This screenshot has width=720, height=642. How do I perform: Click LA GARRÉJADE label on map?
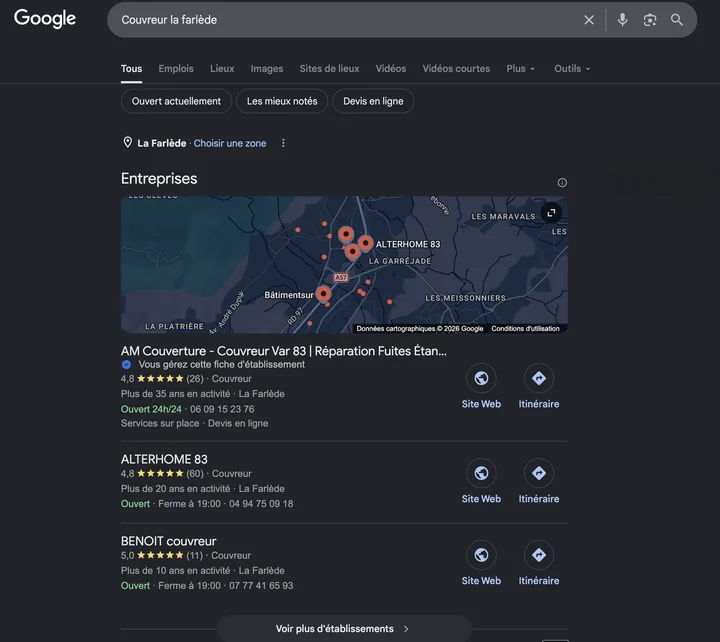400,261
